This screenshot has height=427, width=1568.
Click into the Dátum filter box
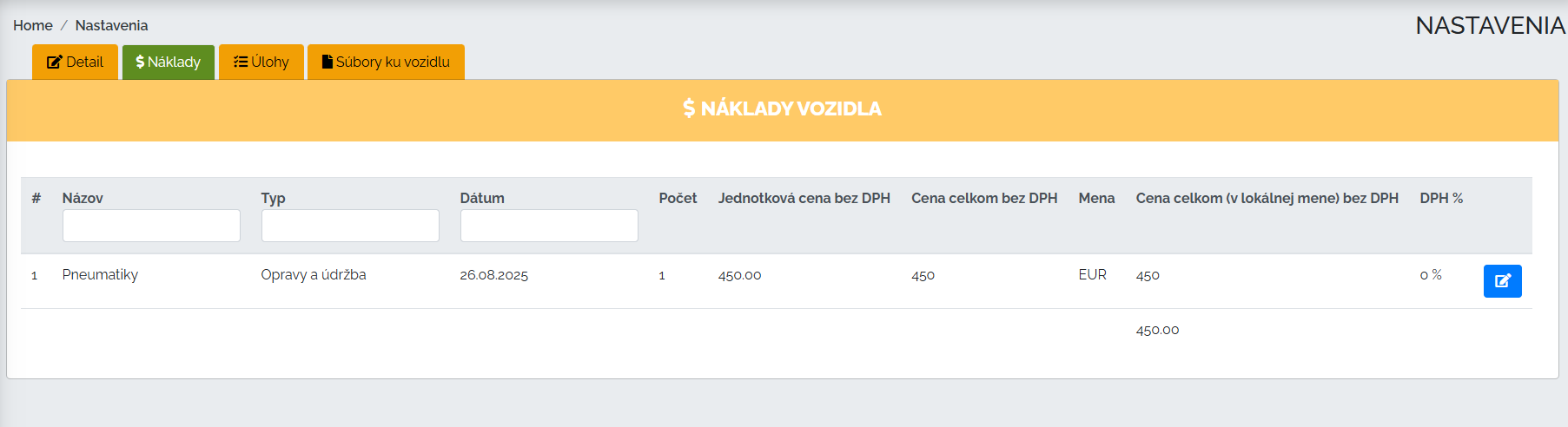pyautogui.click(x=549, y=226)
